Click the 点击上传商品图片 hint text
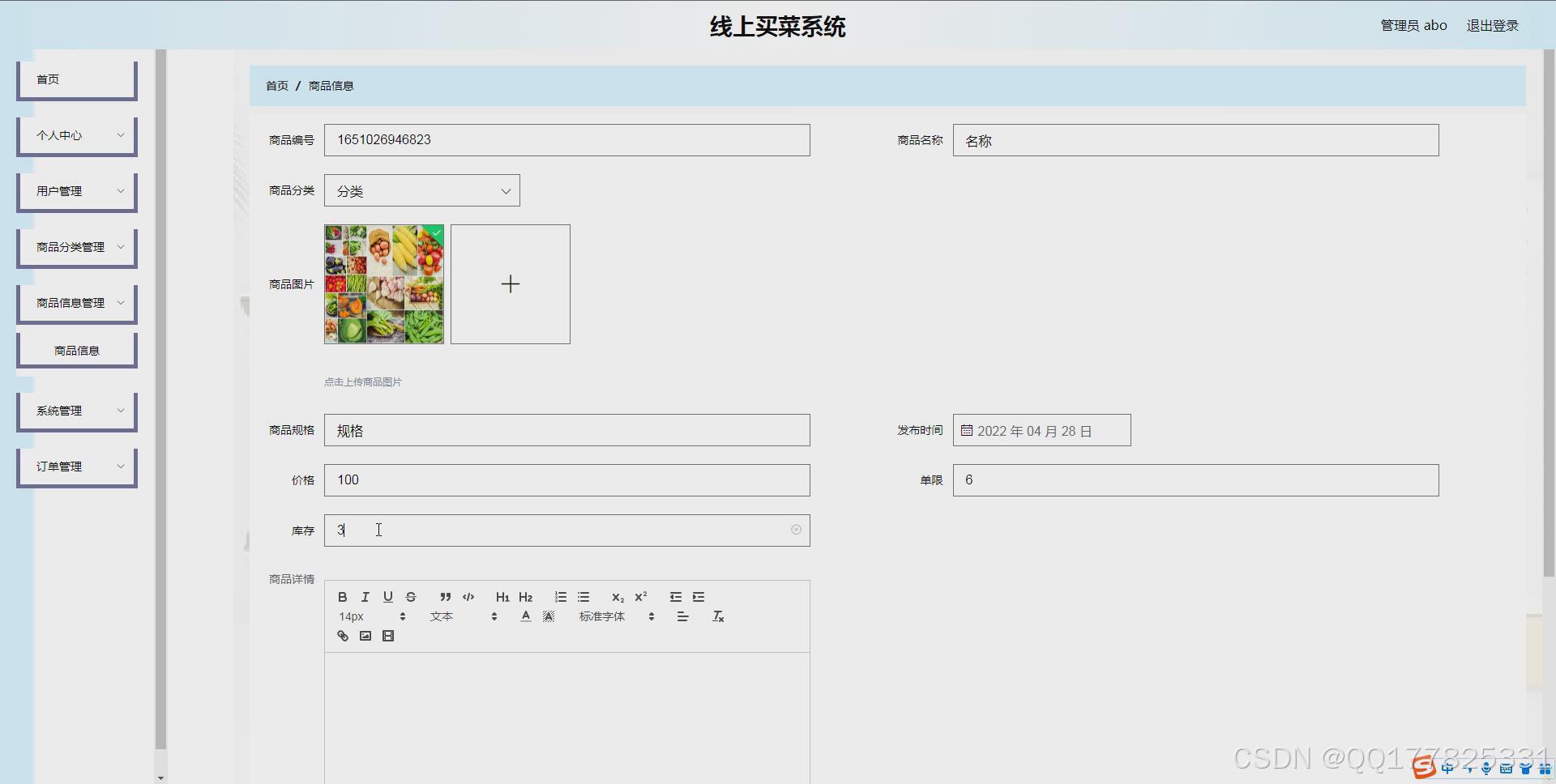The width and height of the screenshot is (1556, 784). pyautogui.click(x=363, y=382)
